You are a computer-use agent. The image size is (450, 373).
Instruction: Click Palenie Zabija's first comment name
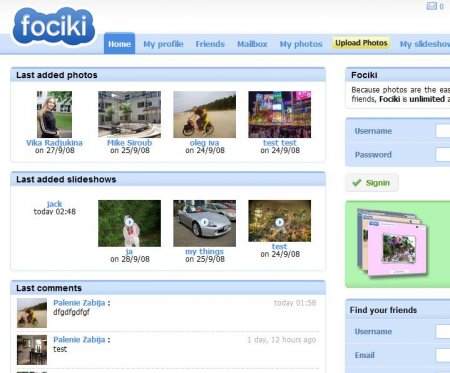79,303
